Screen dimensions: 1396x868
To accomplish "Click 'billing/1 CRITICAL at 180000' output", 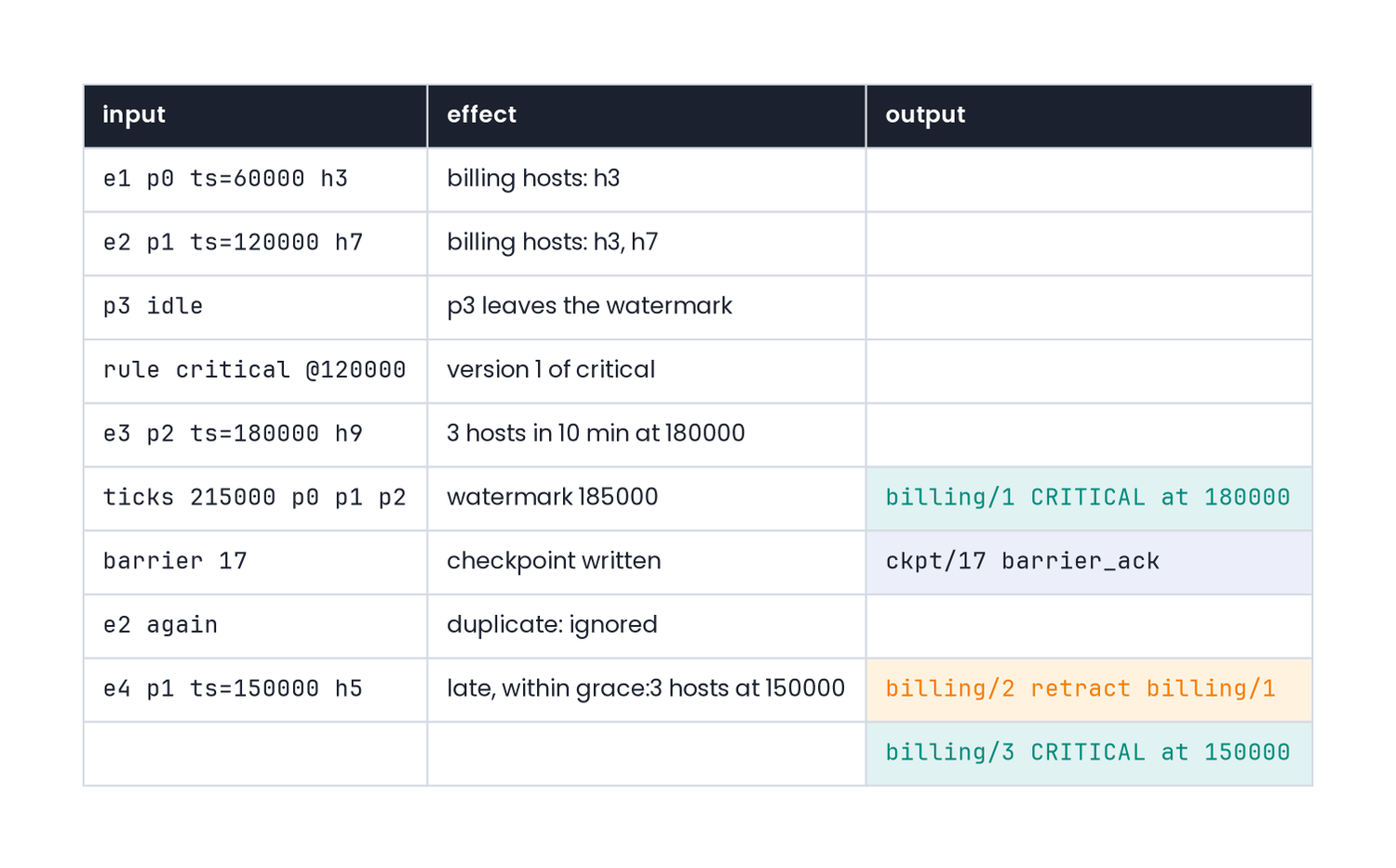I will [x=1089, y=499].
